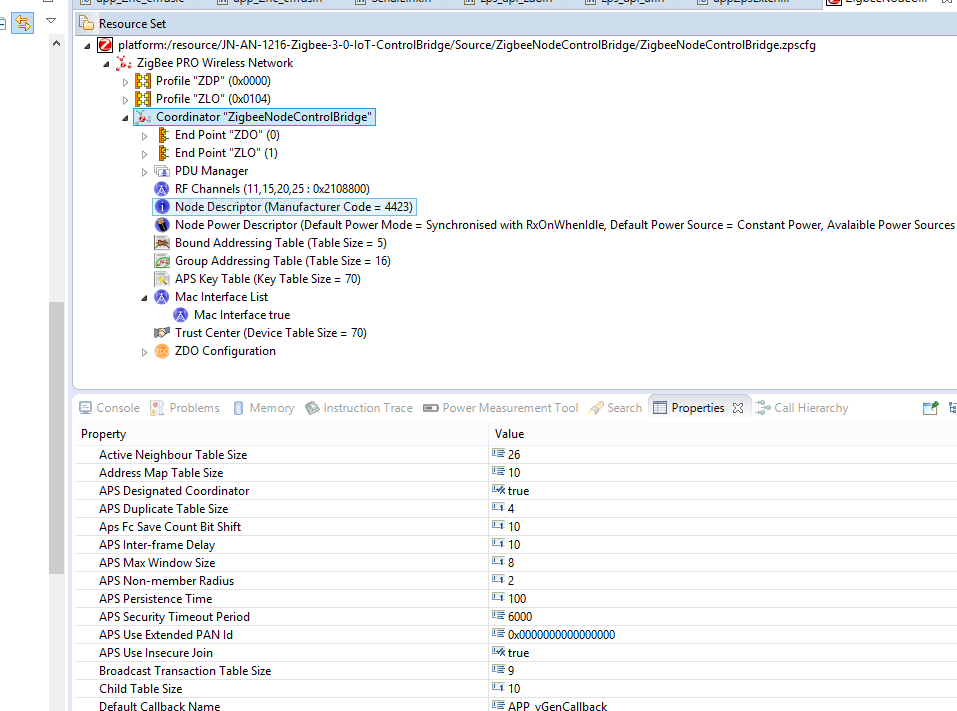
Task: Click the Resource Set folder icon
Action: pyautogui.click(x=86, y=24)
